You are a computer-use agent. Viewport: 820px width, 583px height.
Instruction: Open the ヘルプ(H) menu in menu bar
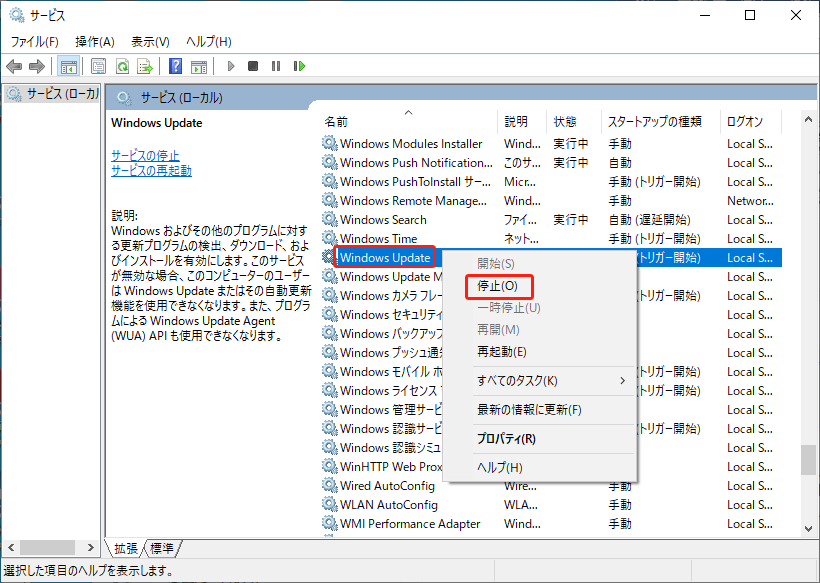pyautogui.click(x=208, y=41)
